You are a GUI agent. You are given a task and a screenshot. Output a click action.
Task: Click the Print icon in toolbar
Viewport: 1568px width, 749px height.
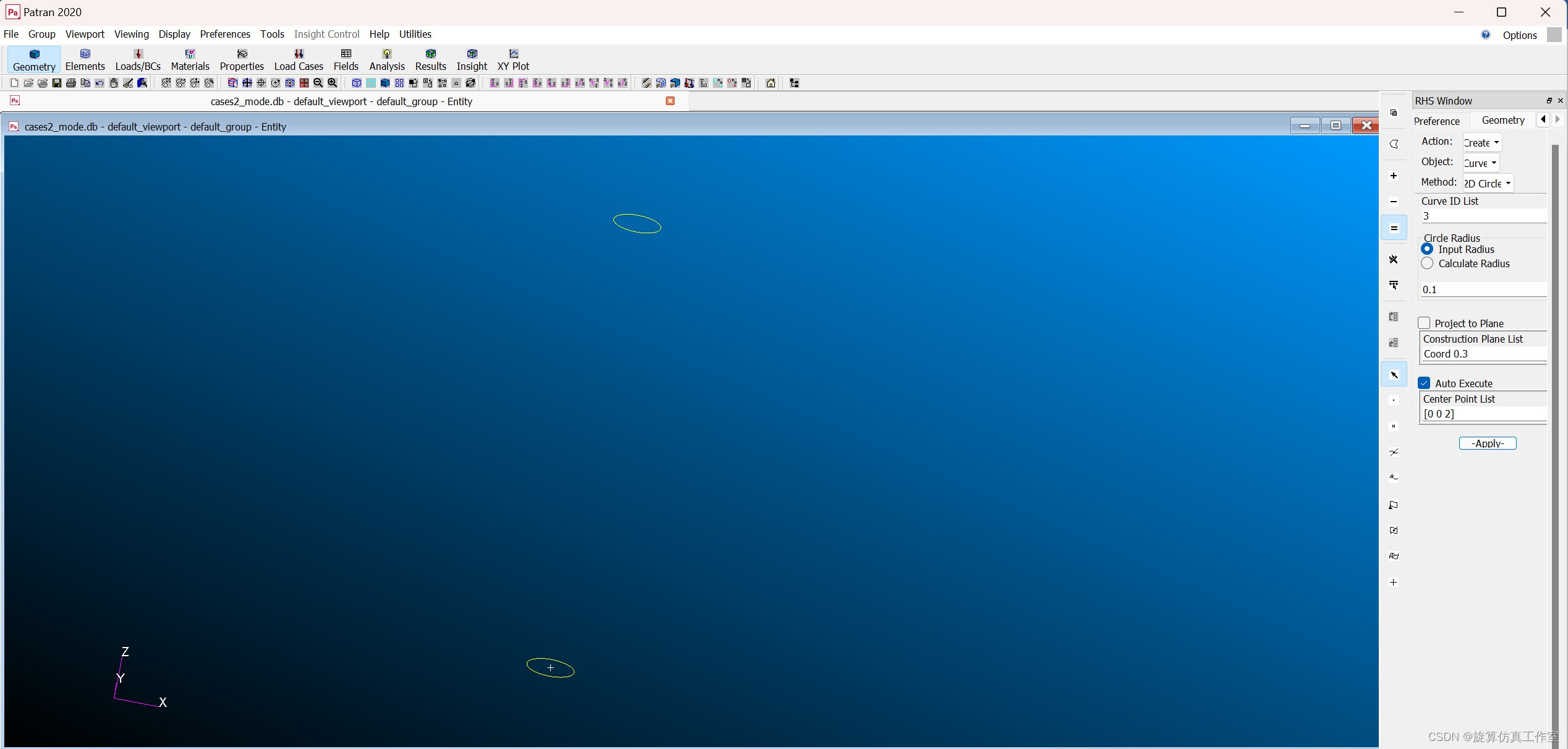pos(71,83)
